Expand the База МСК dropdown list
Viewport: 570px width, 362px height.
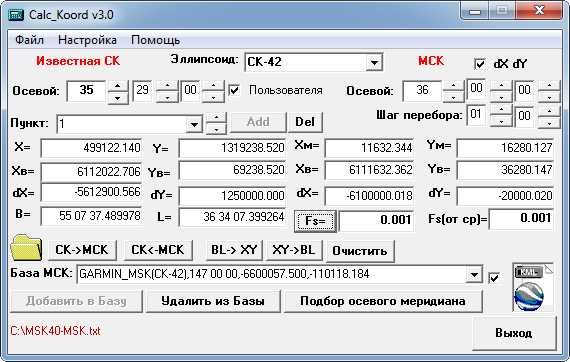click(474, 274)
